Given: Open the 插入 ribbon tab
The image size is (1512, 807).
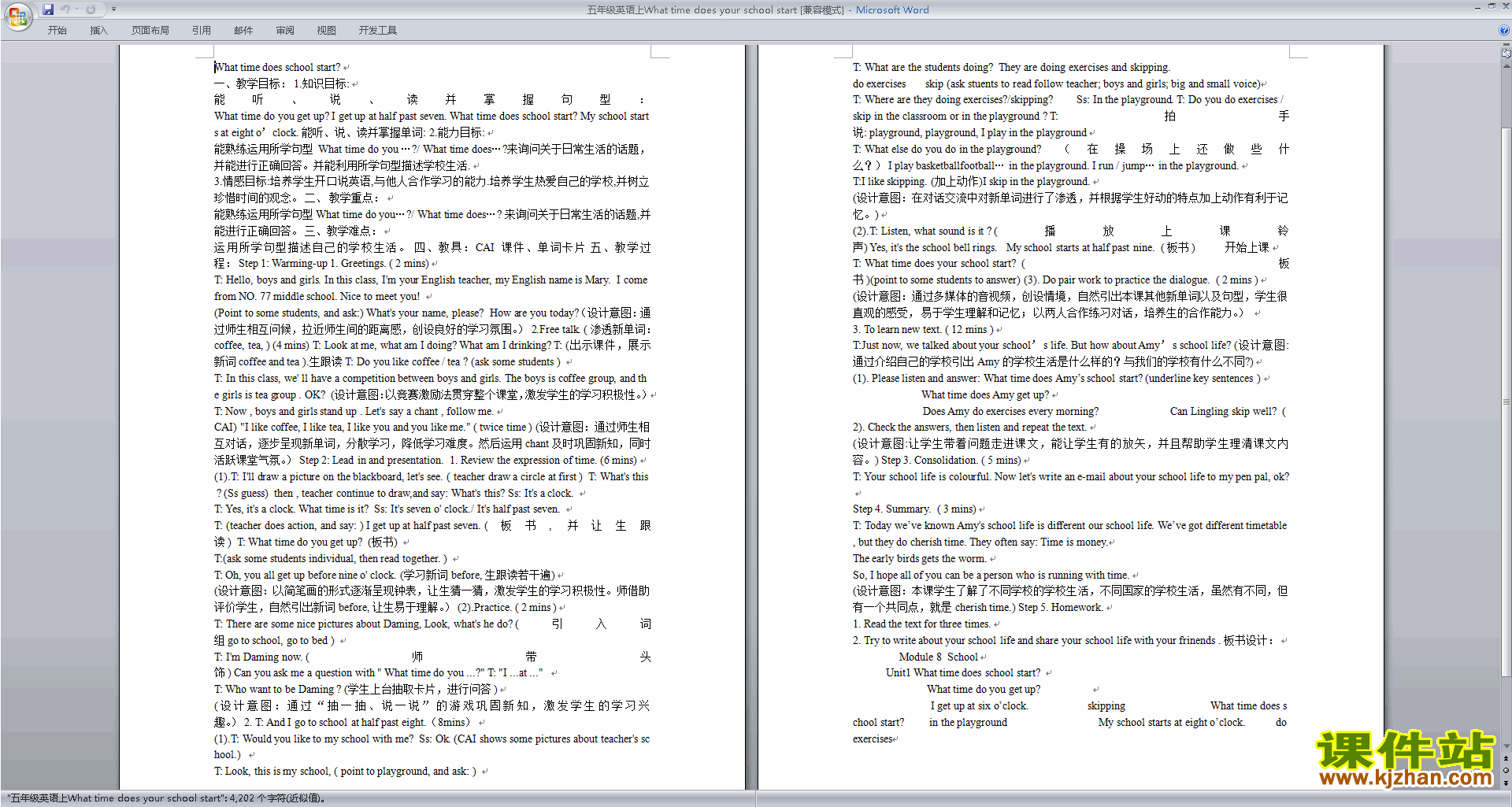Looking at the screenshot, I should tap(98, 31).
